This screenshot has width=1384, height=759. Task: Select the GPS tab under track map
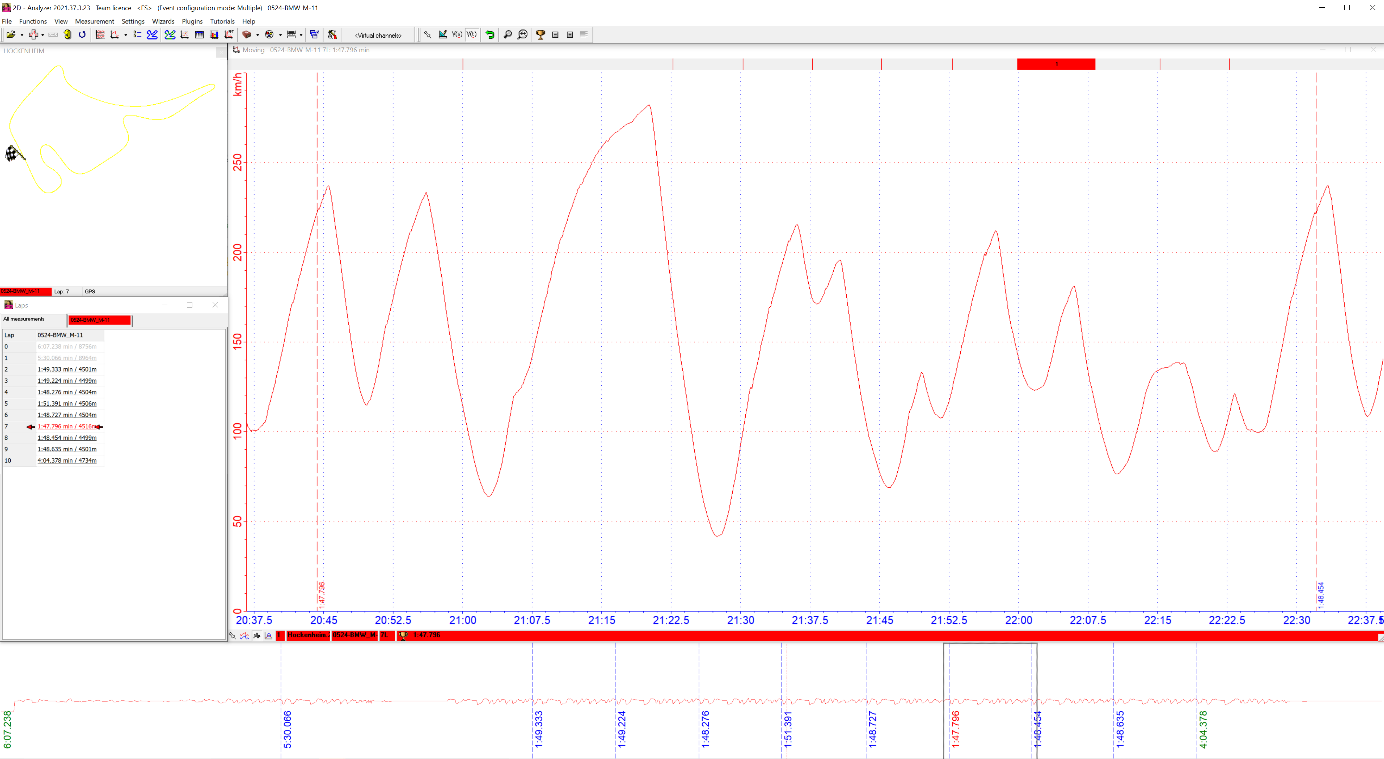(x=90, y=291)
